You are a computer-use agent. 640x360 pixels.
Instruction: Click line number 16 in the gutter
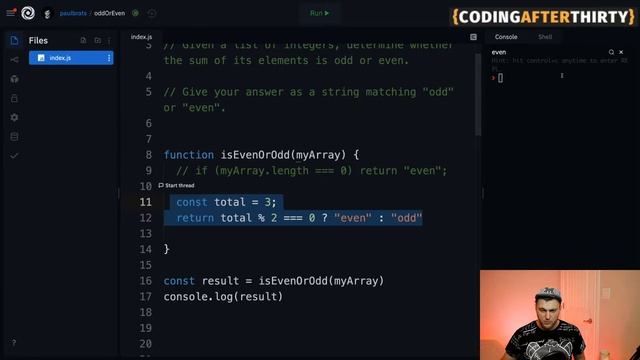click(145, 281)
